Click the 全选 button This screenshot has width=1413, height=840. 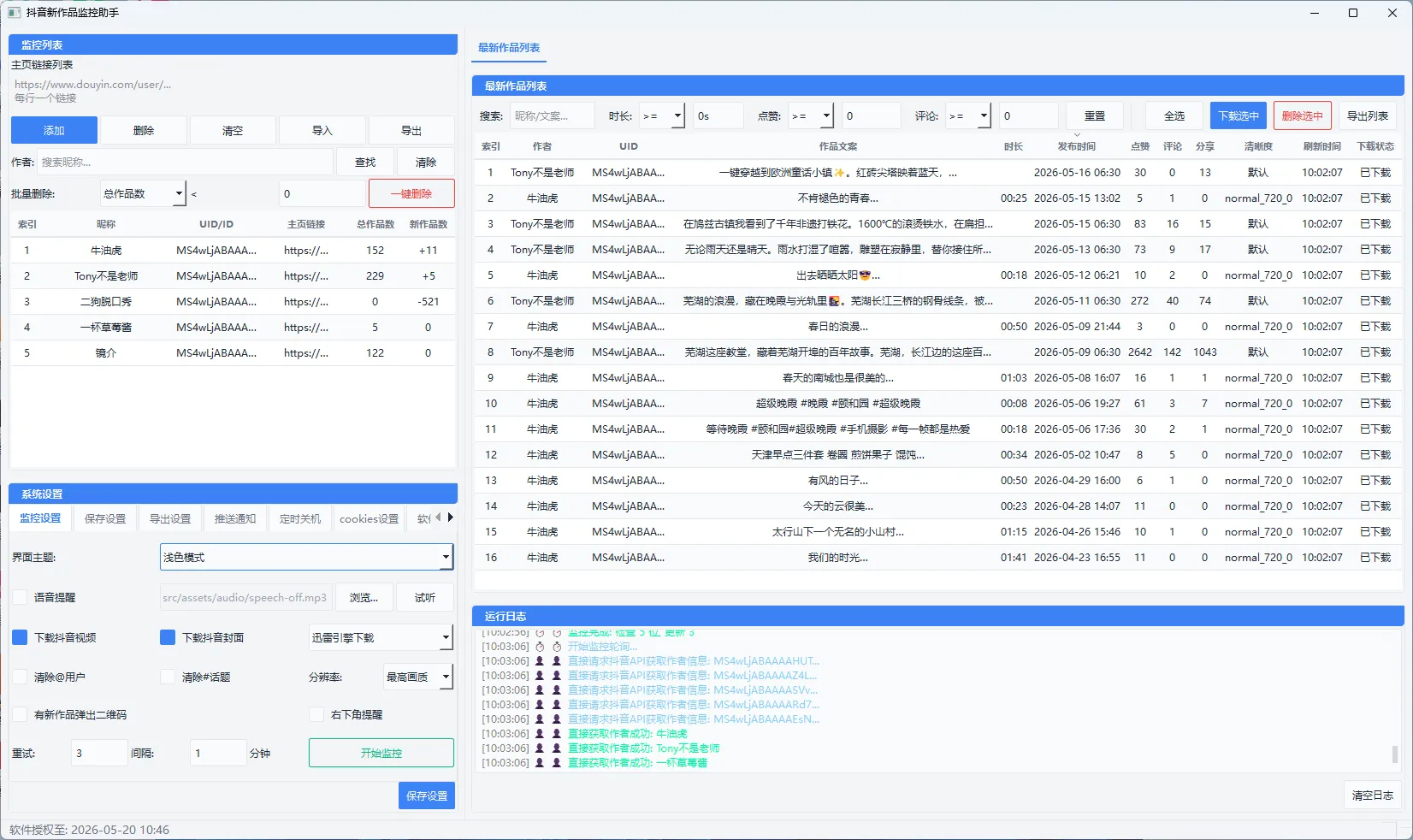pos(1174,115)
